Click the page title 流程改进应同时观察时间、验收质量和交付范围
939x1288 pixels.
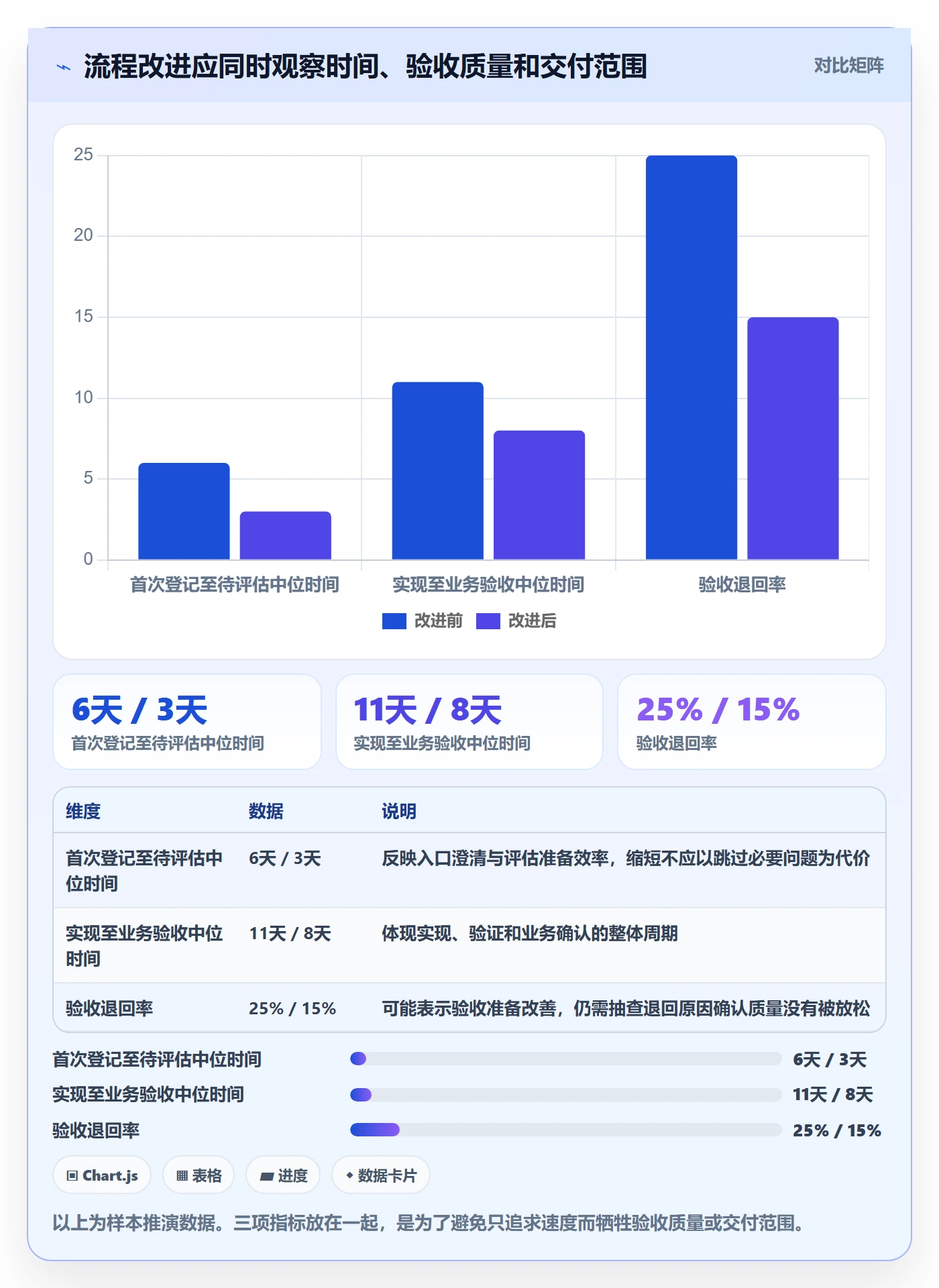[x=366, y=66]
